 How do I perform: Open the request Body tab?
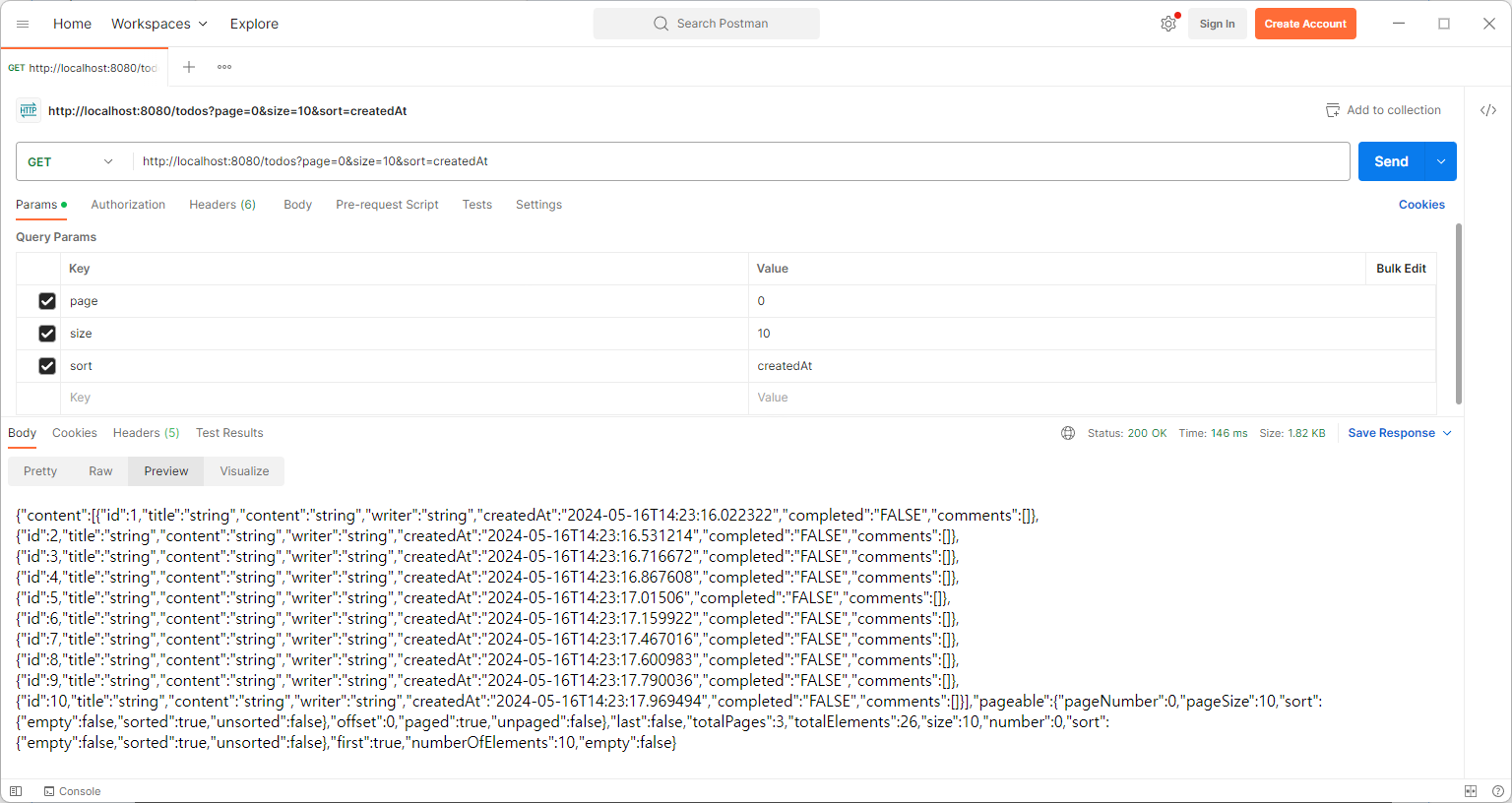297,205
